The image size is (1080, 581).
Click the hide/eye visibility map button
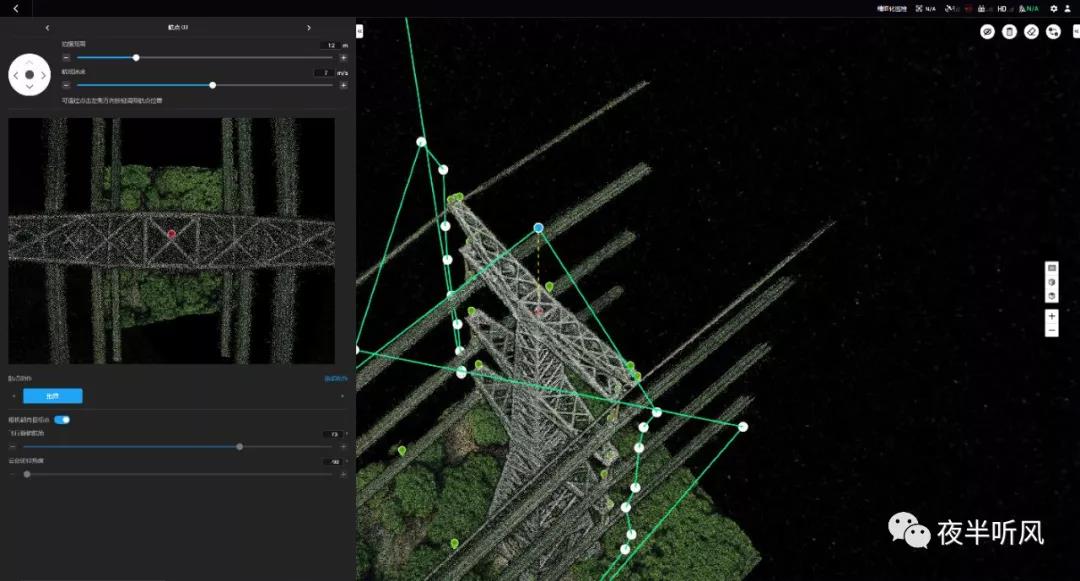click(x=987, y=32)
